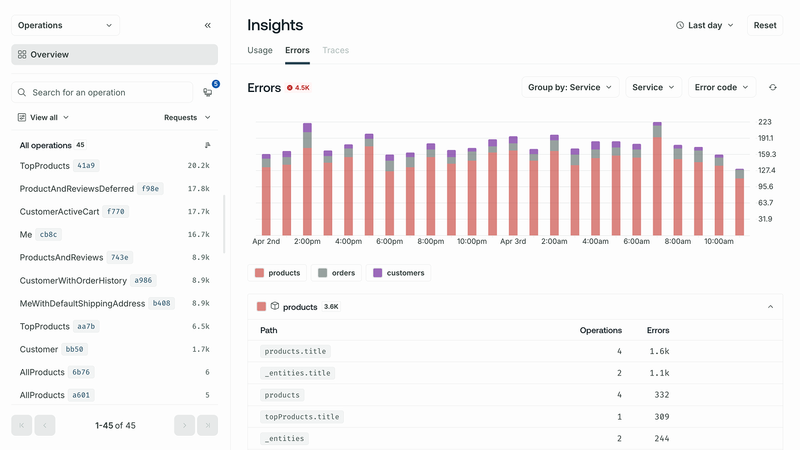This screenshot has height=450, width=800.
Task: Go to the first page of operations
Action: coord(21,425)
